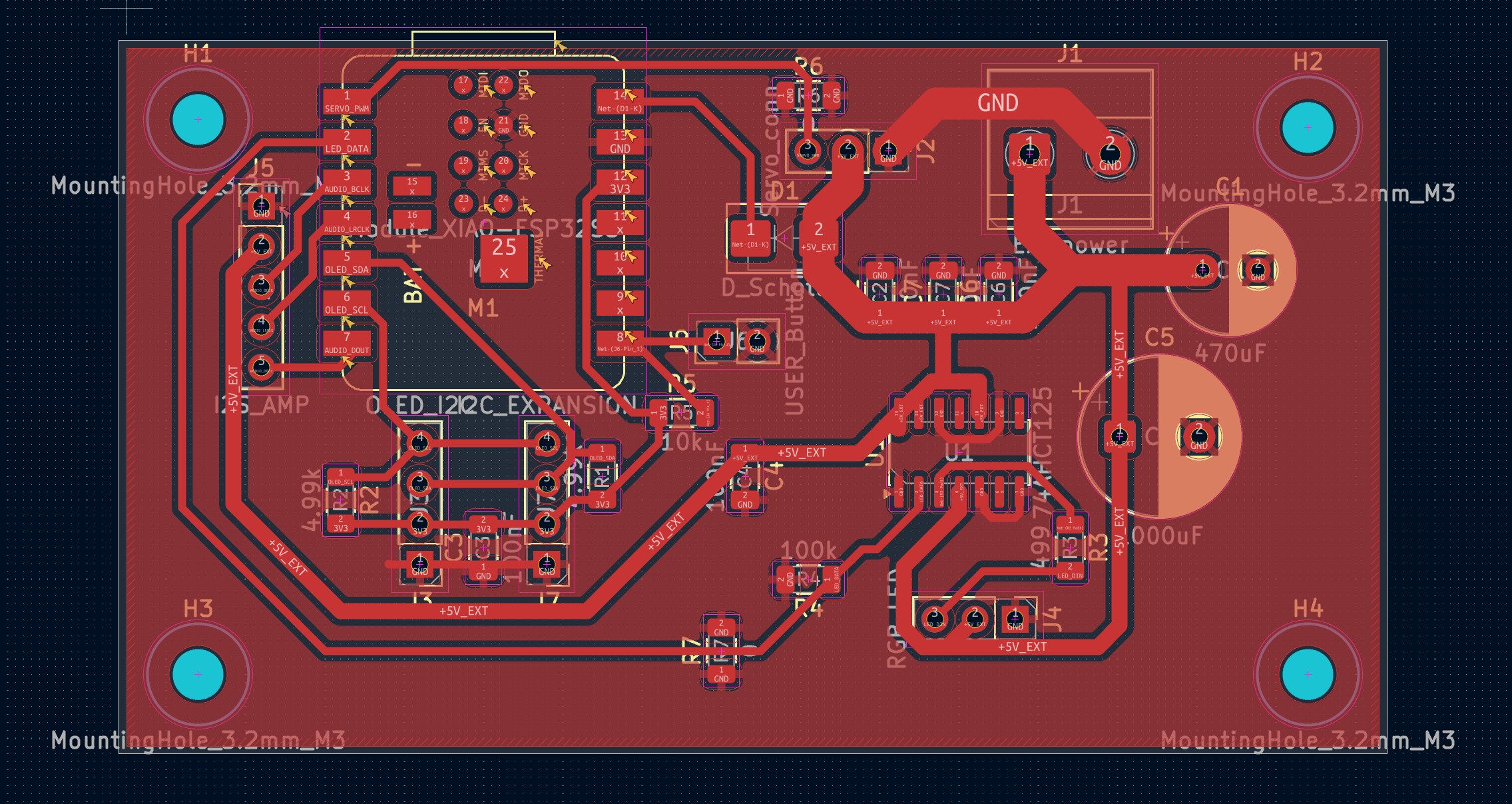Viewport: 1512px width, 804px height.
Task: Select the H1 mounting hole drill
Action: coord(198,119)
